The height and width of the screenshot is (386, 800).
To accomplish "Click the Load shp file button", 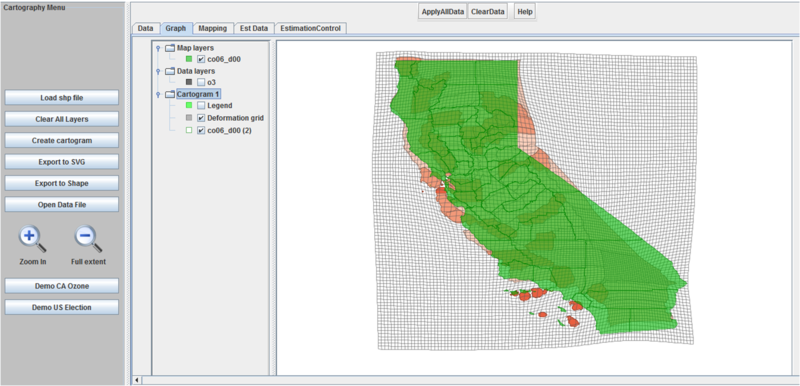I will 62,97.
